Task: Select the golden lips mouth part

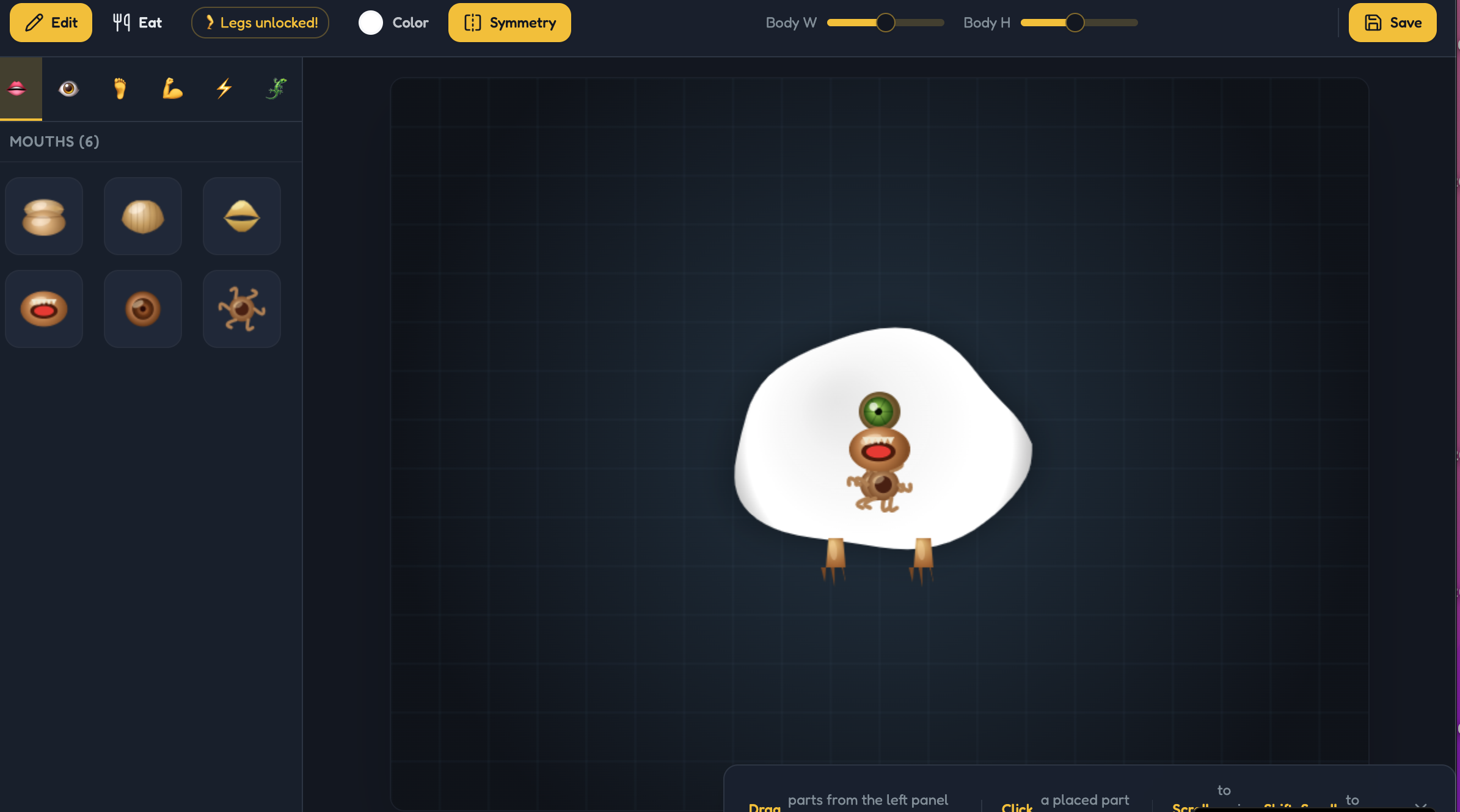Action: click(242, 216)
